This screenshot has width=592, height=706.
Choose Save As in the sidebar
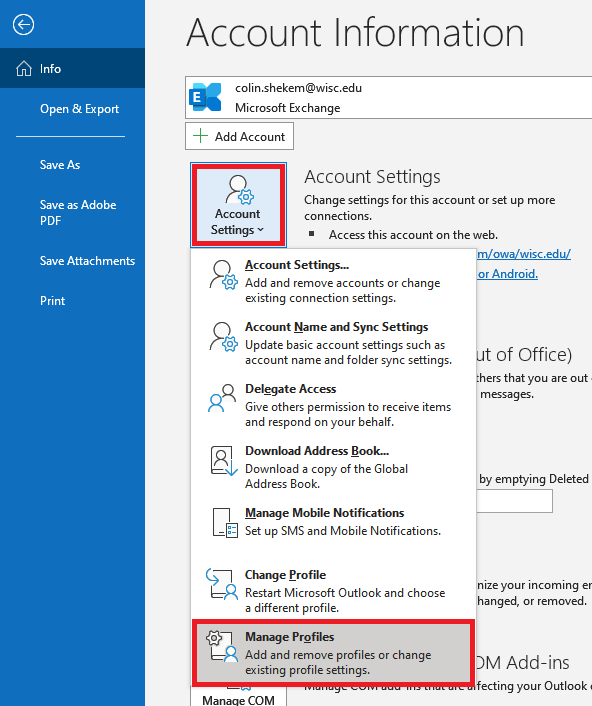click(x=60, y=165)
